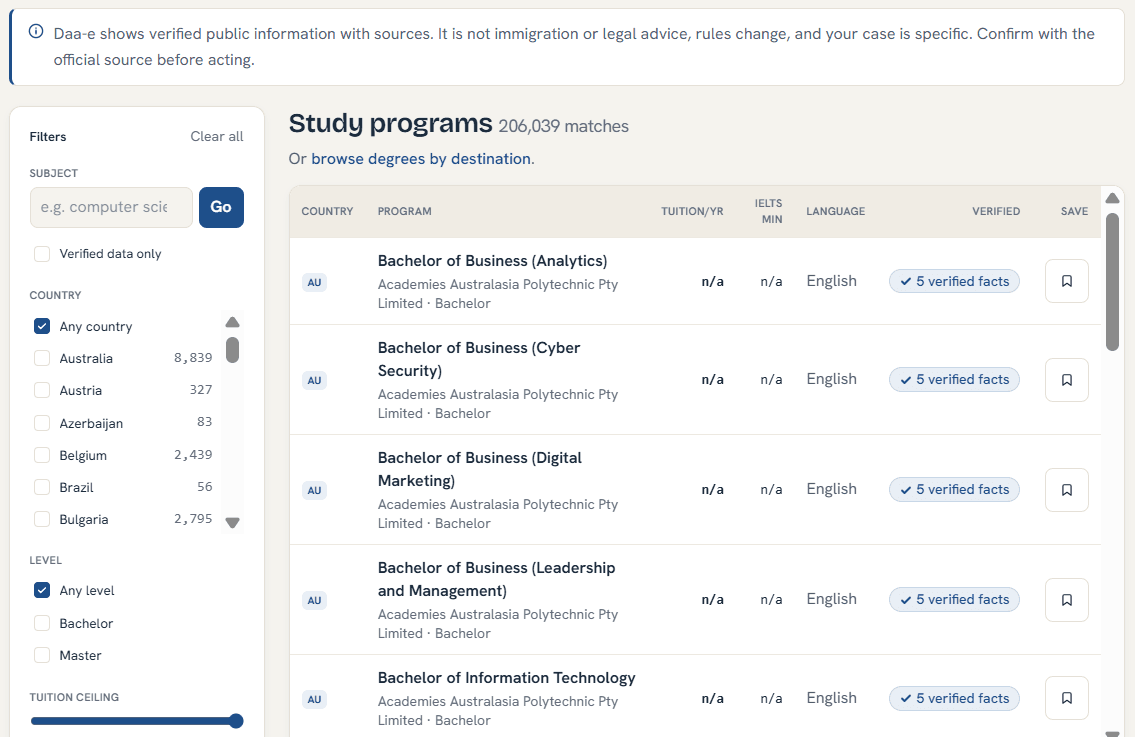The height and width of the screenshot is (737, 1135).
Task: Open Bachelor of Business (Analytics) program title
Action: click(x=492, y=261)
